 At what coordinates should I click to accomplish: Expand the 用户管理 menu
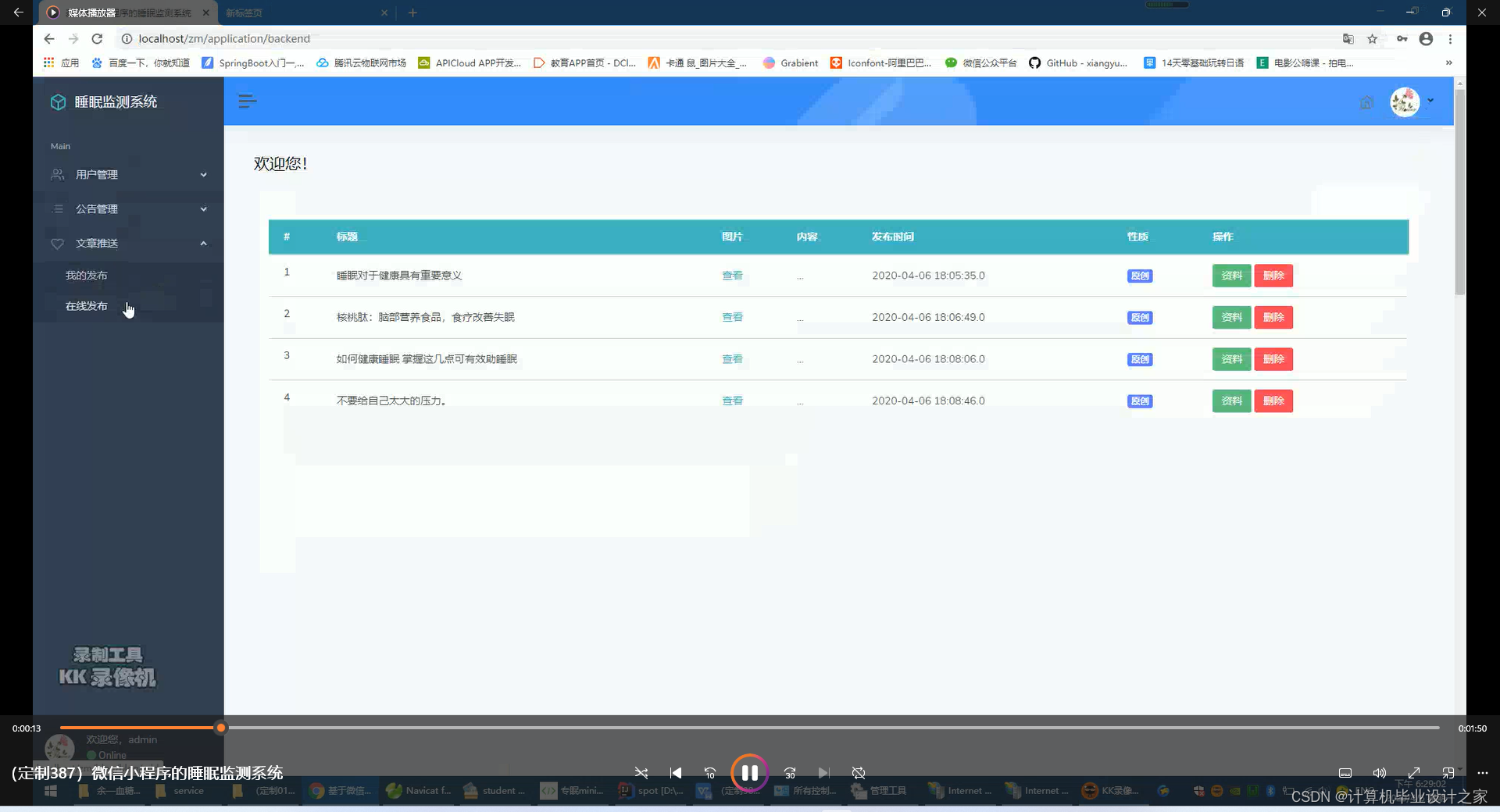pyautogui.click(x=128, y=175)
